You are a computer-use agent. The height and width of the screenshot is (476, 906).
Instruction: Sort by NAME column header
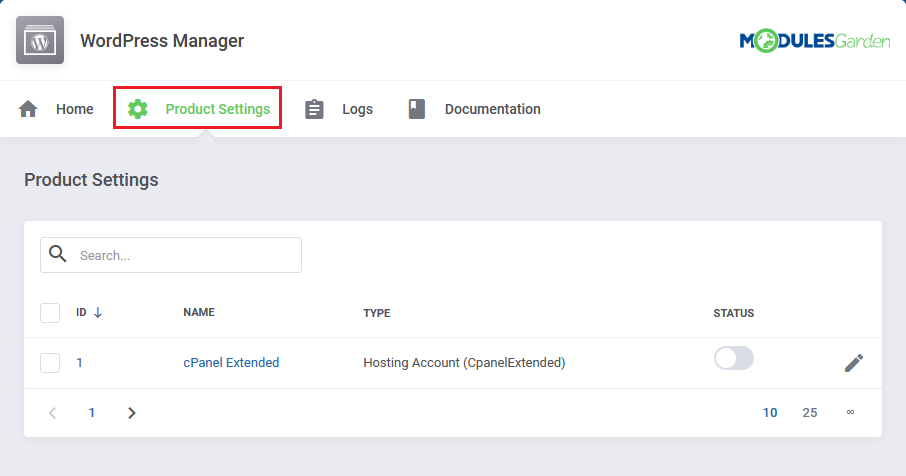[x=199, y=312]
